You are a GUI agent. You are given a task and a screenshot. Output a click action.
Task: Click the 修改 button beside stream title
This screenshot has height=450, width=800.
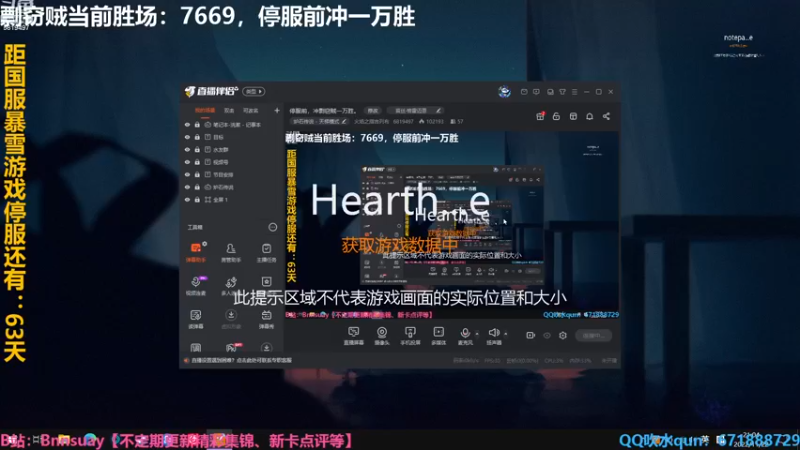click(373, 110)
